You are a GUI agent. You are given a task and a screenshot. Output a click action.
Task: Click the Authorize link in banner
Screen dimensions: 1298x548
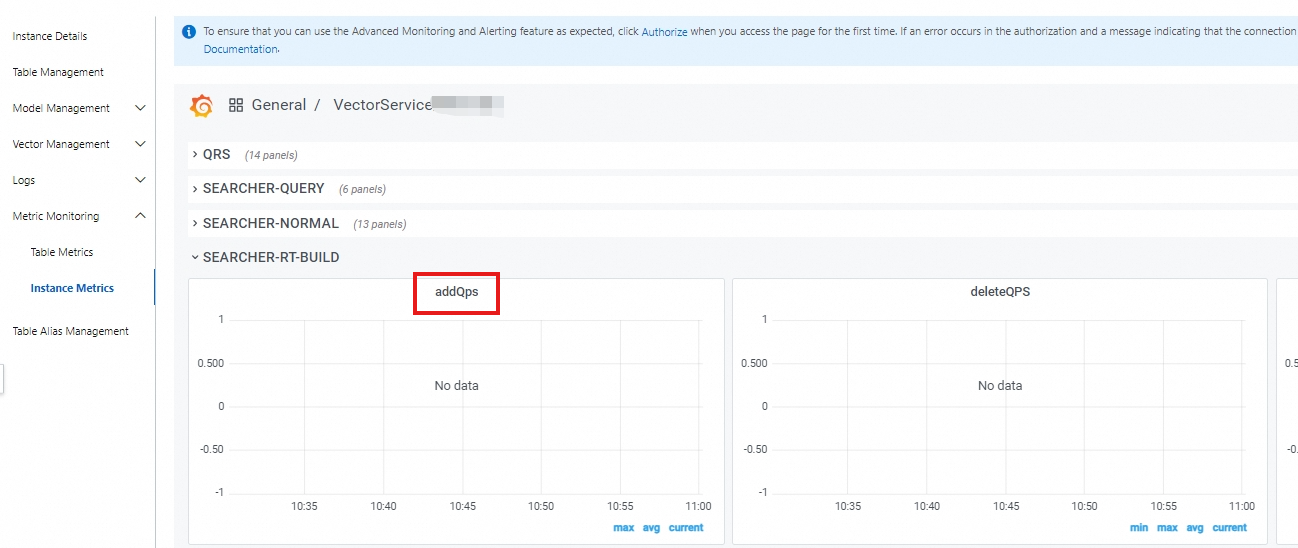664,32
